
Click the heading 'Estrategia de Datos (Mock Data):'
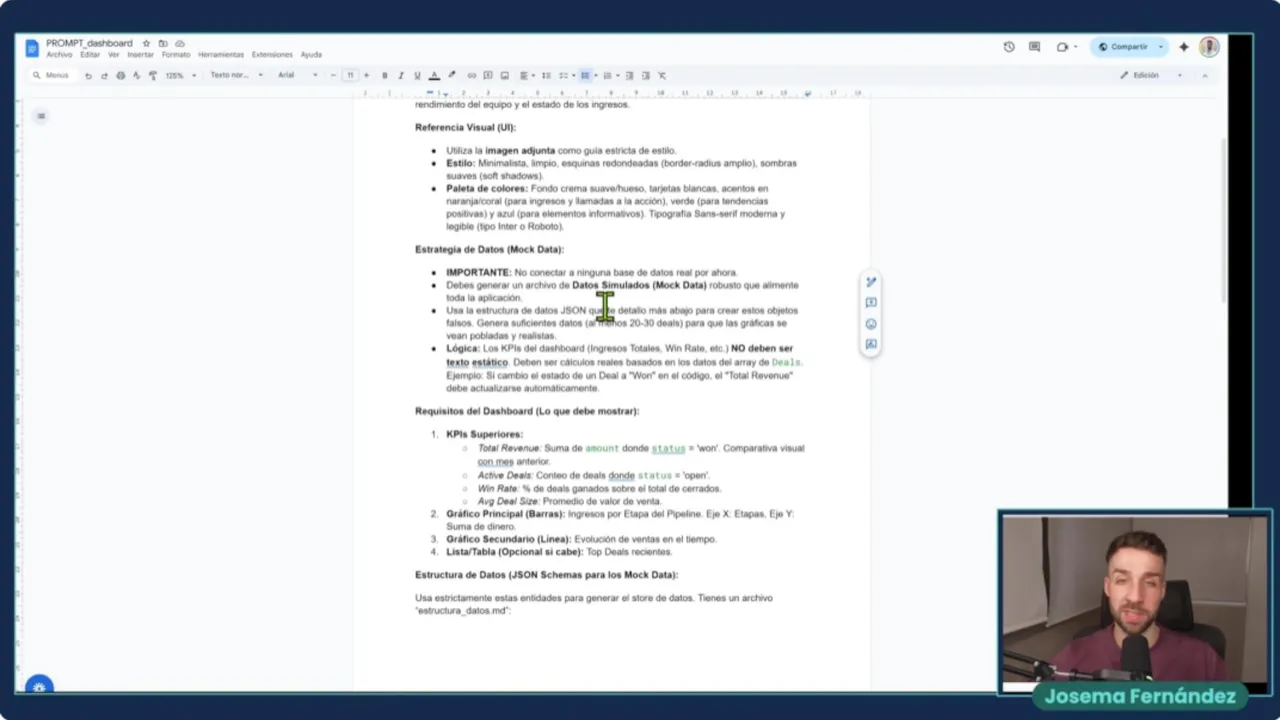[x=489, y=249]
